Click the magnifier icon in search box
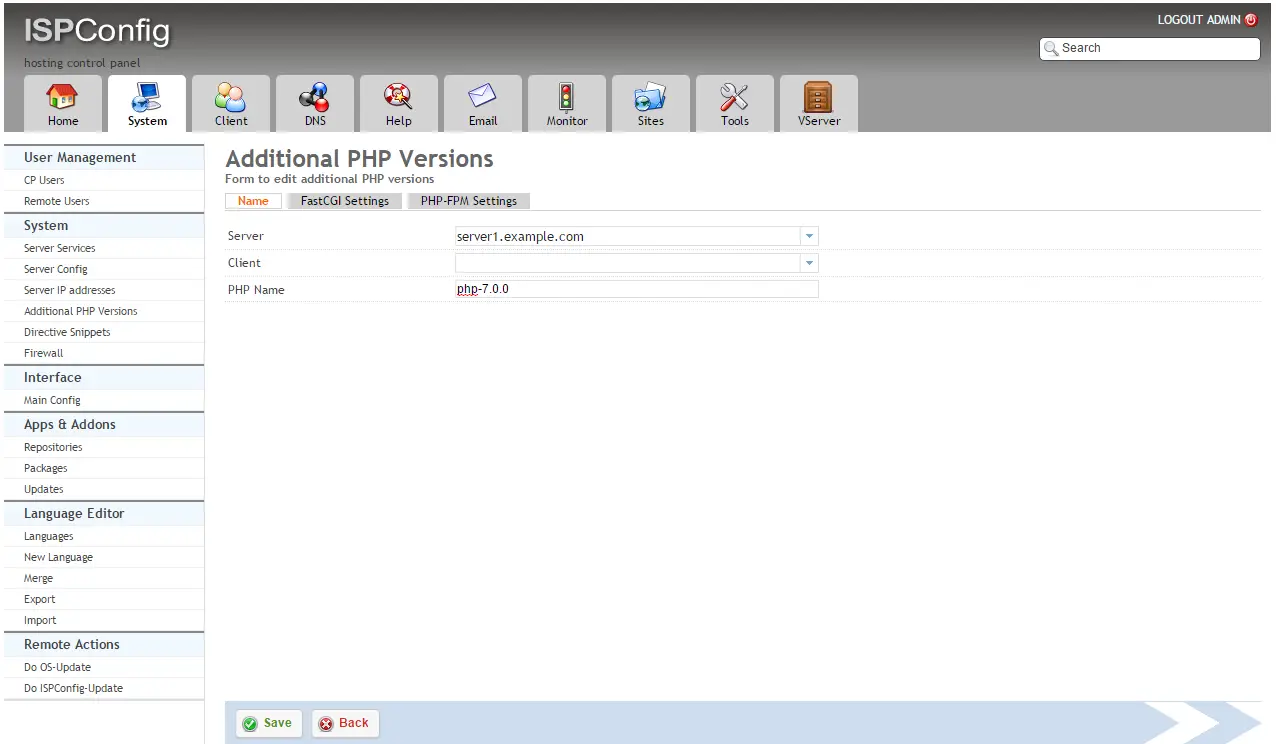This screenshot has width=1276, height=744. [1051, 48]
